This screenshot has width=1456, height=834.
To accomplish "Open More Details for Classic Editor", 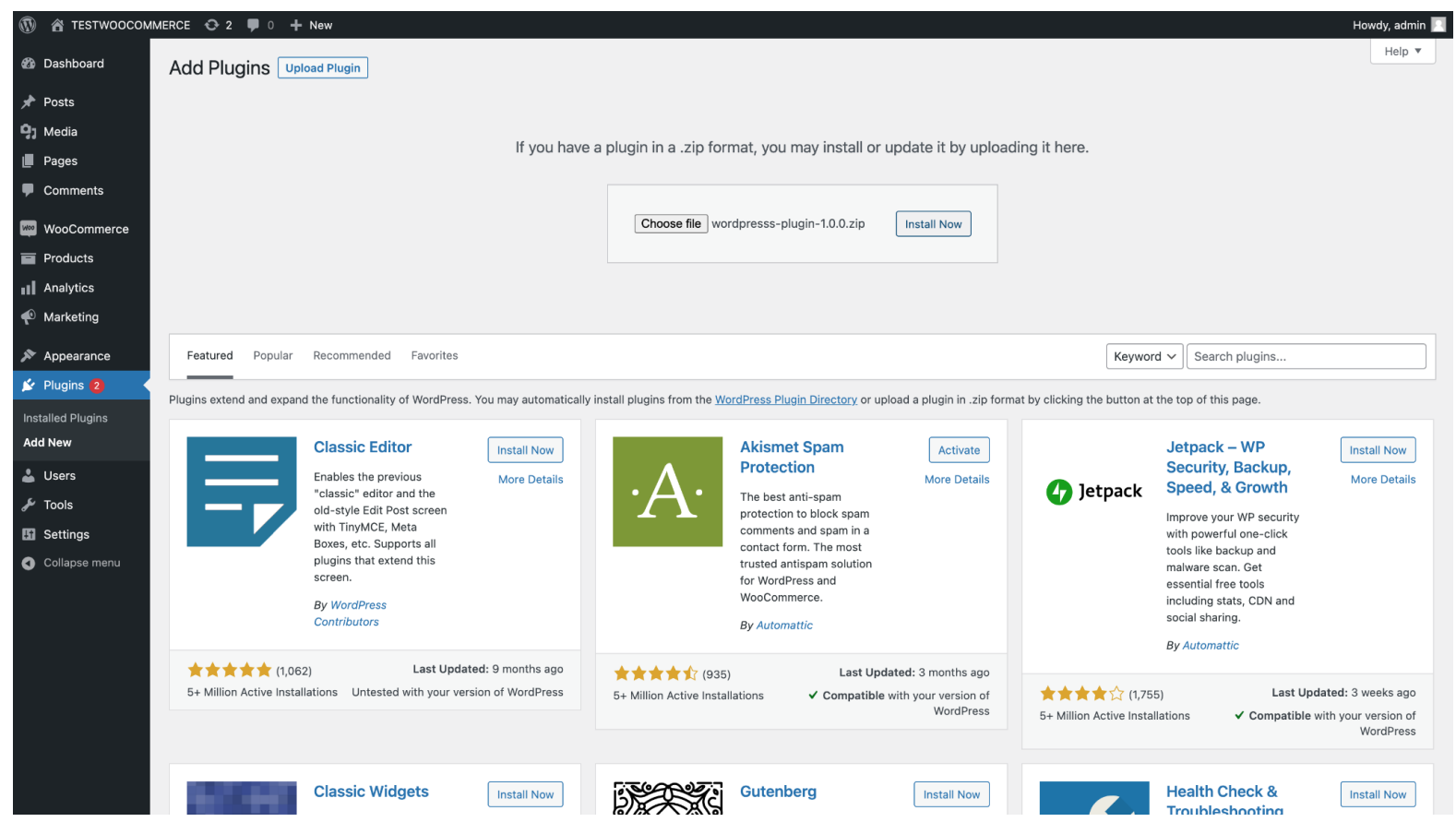I will tap(531, 480).
